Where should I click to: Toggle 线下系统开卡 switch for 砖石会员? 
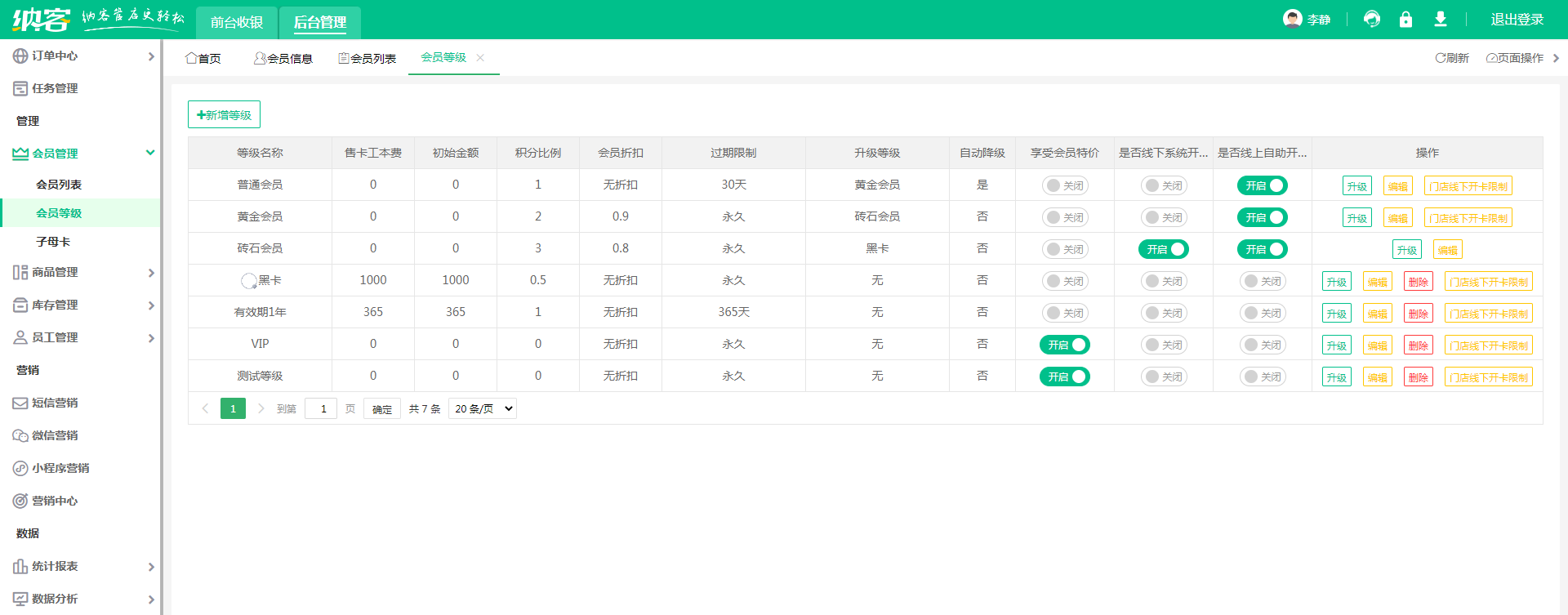pyautogui.click(x=1164, y=249)
